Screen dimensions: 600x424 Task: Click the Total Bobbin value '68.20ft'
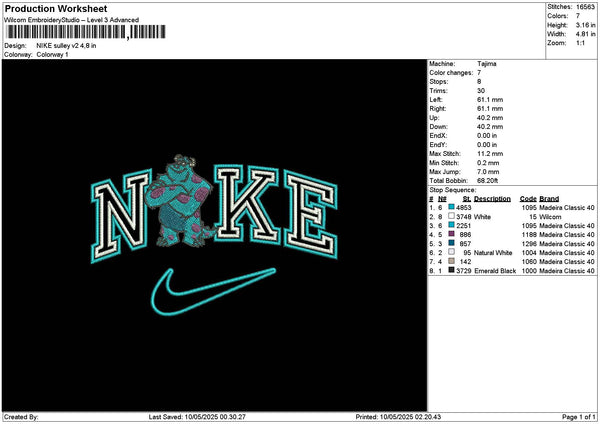(x=488, y=181)
